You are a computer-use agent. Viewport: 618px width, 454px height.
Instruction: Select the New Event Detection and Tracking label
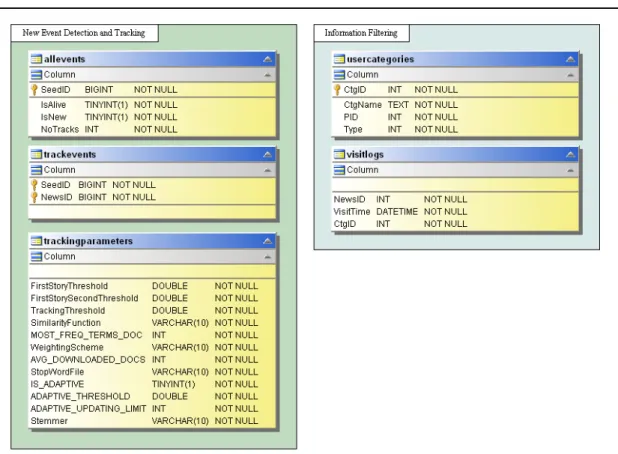[x=84, y=33]
